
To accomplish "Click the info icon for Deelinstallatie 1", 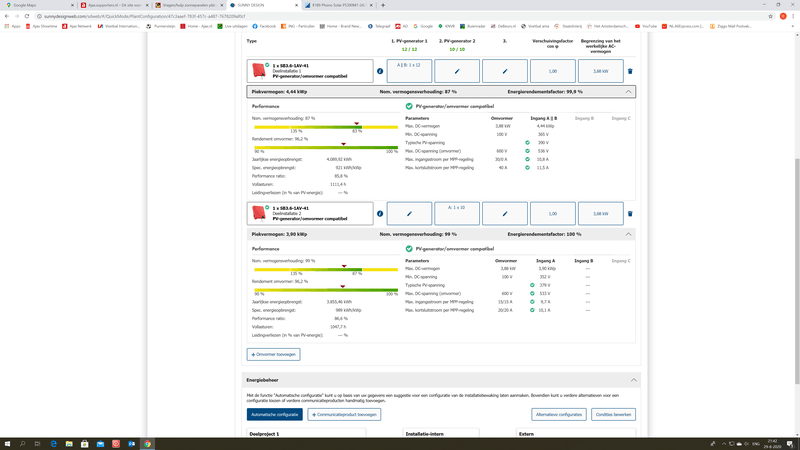I will click(x=380, y=71).
